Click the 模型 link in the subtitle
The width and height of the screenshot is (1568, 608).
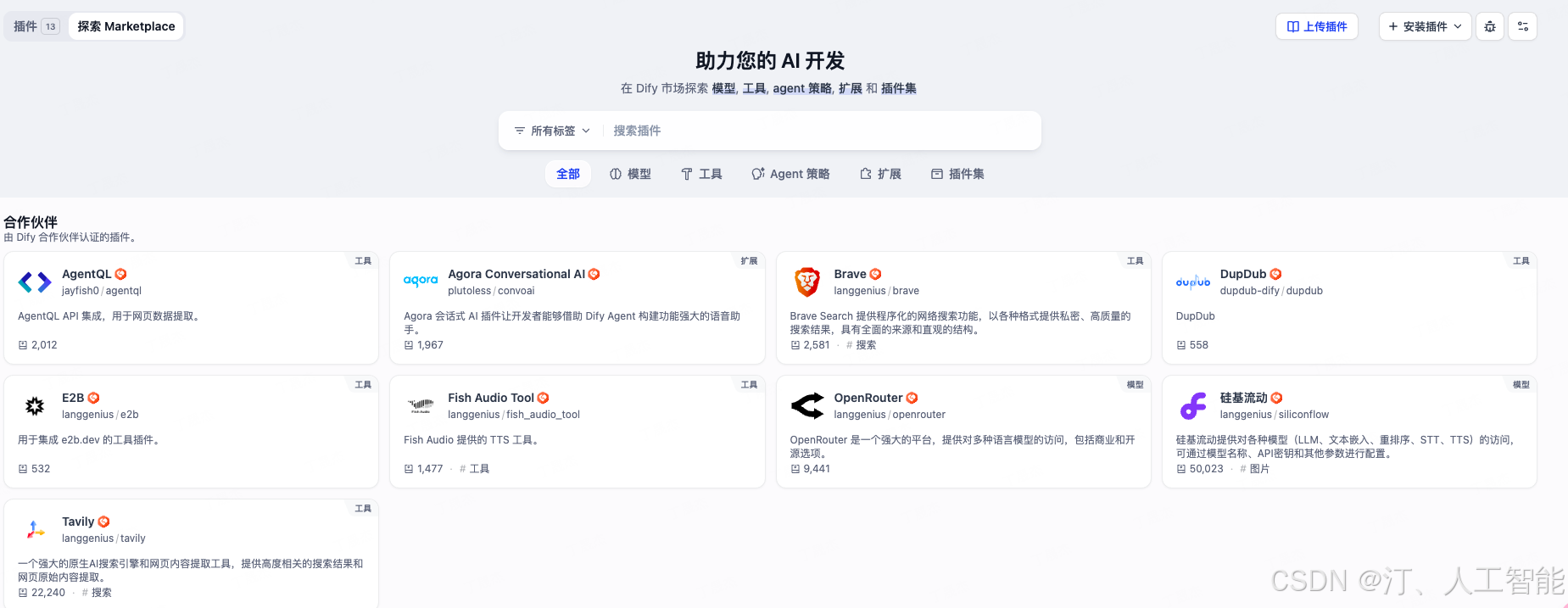click(x=723, y=88)
